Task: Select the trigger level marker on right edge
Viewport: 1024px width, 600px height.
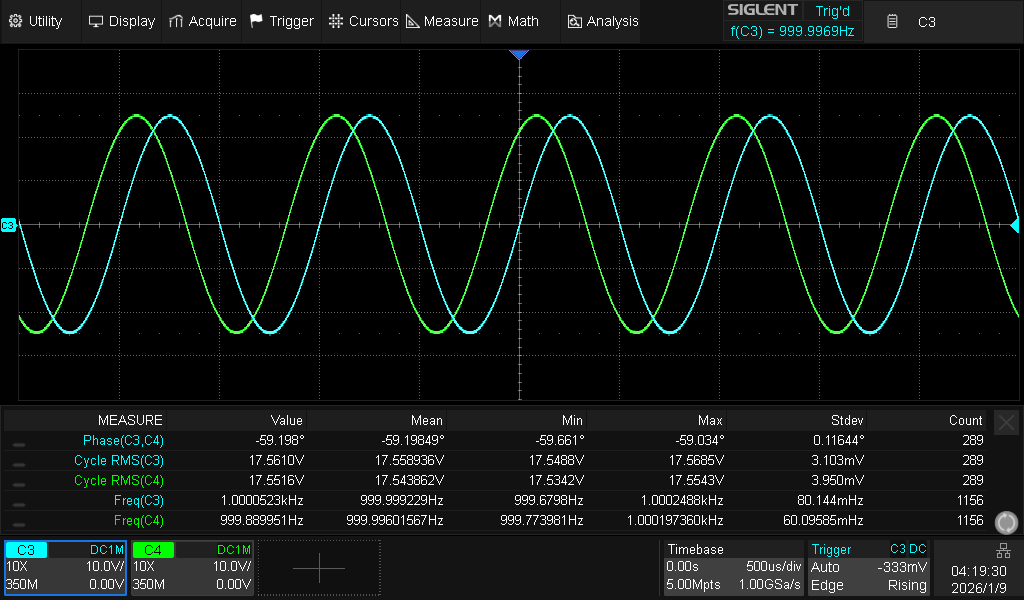Action: click(1016, 226)
